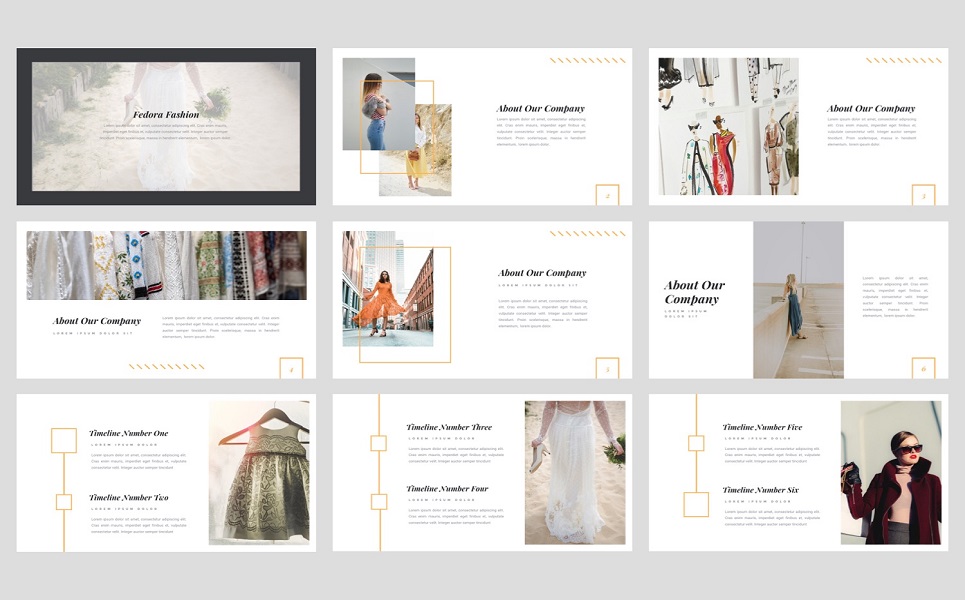
Task: Click "About Our Company" heading beside fashion sketches
Action: point(871,108)
